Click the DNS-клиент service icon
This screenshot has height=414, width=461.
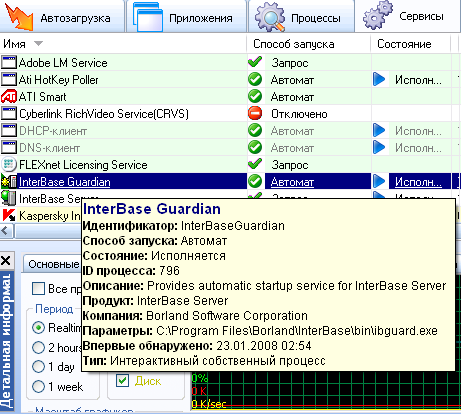(9, 148)
